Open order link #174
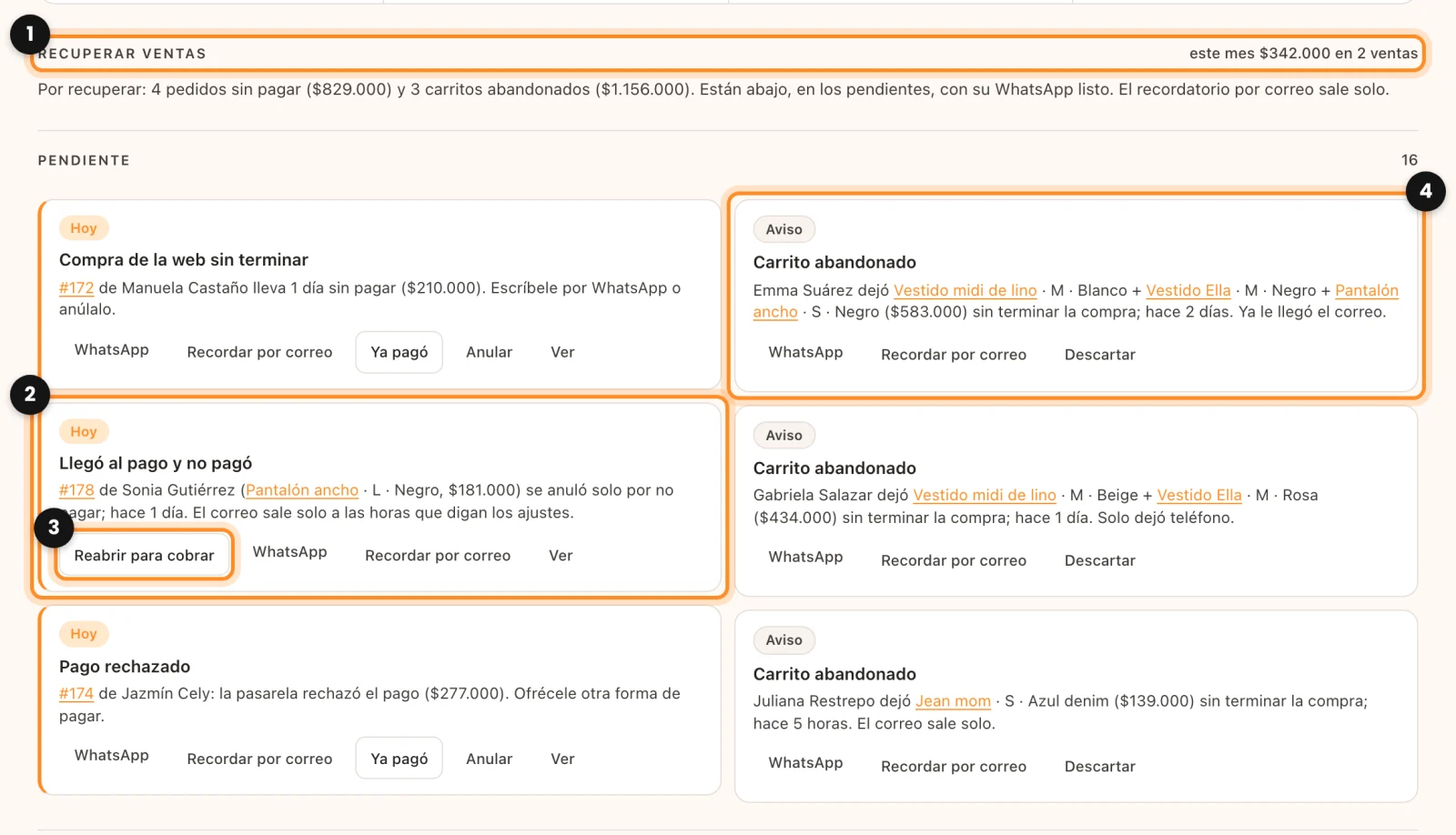The width and height of the screenshot is (1456, 835). (x=76, y=693)
